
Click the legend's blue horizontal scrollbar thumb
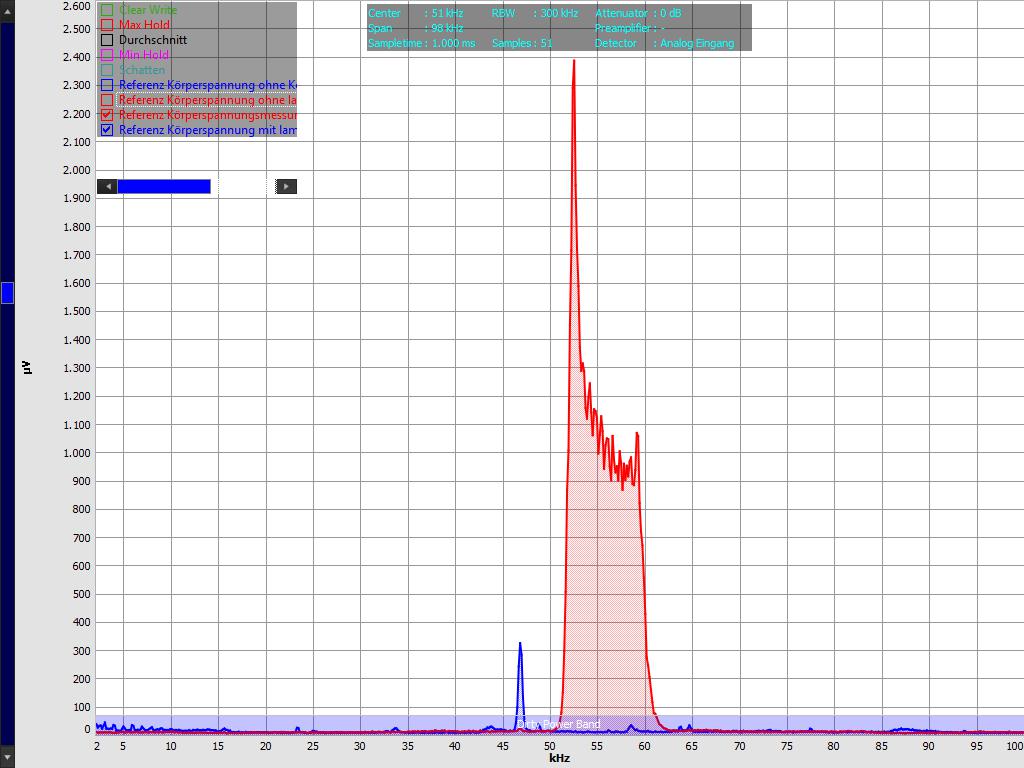pos(163,186)
